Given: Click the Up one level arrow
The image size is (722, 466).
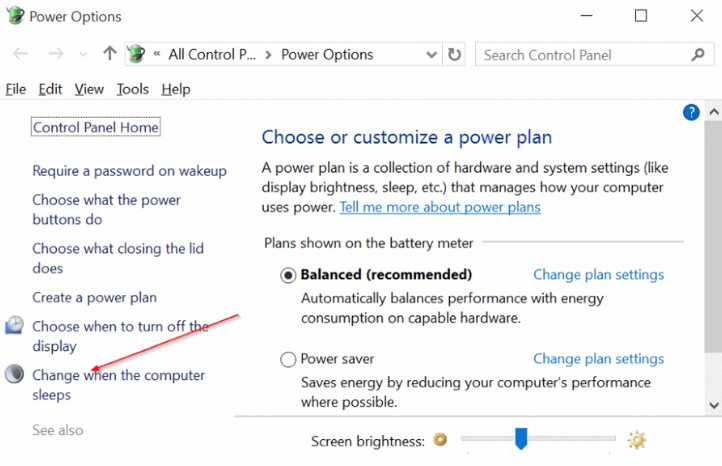Looking at the screenshot, I should (x=109, y=54).
